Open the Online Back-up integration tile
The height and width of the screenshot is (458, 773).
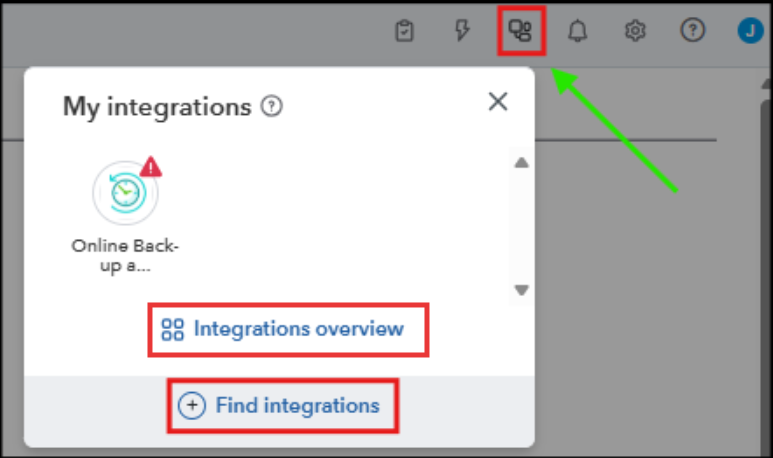coord(125,193)
